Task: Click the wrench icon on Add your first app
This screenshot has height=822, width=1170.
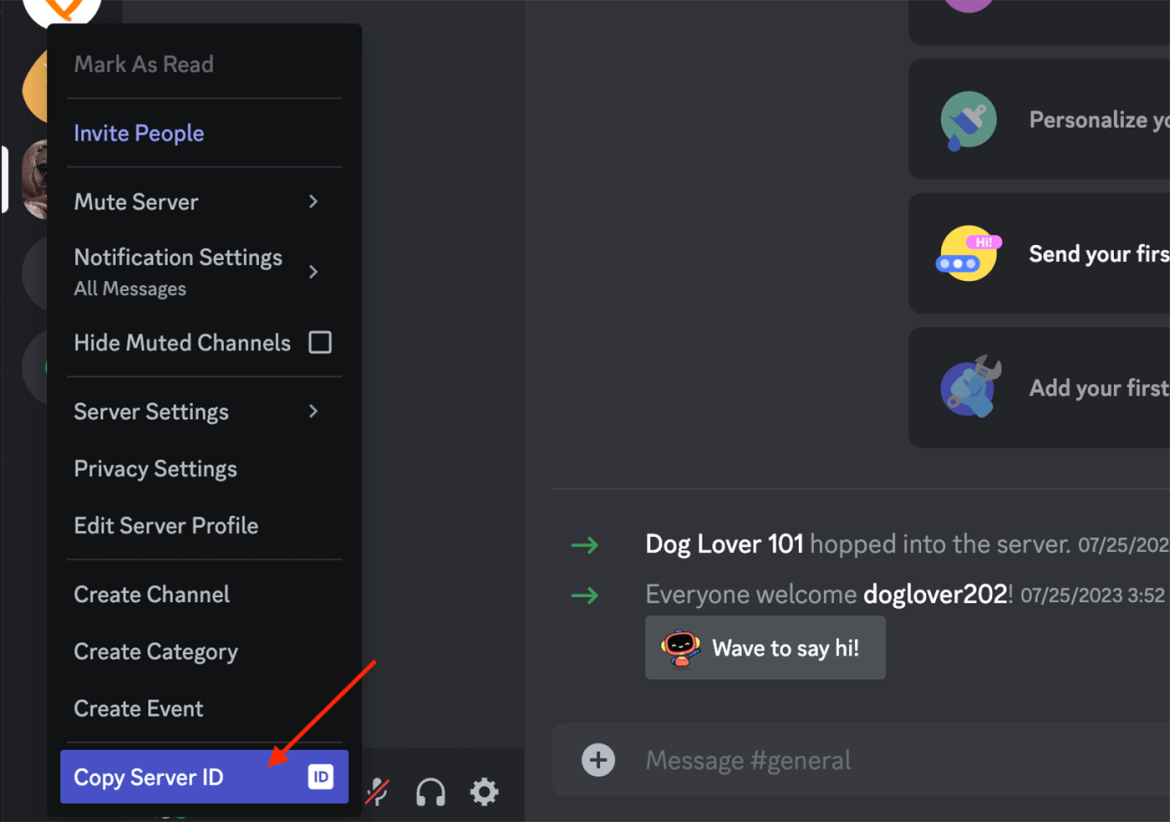Action: [967, 388]
